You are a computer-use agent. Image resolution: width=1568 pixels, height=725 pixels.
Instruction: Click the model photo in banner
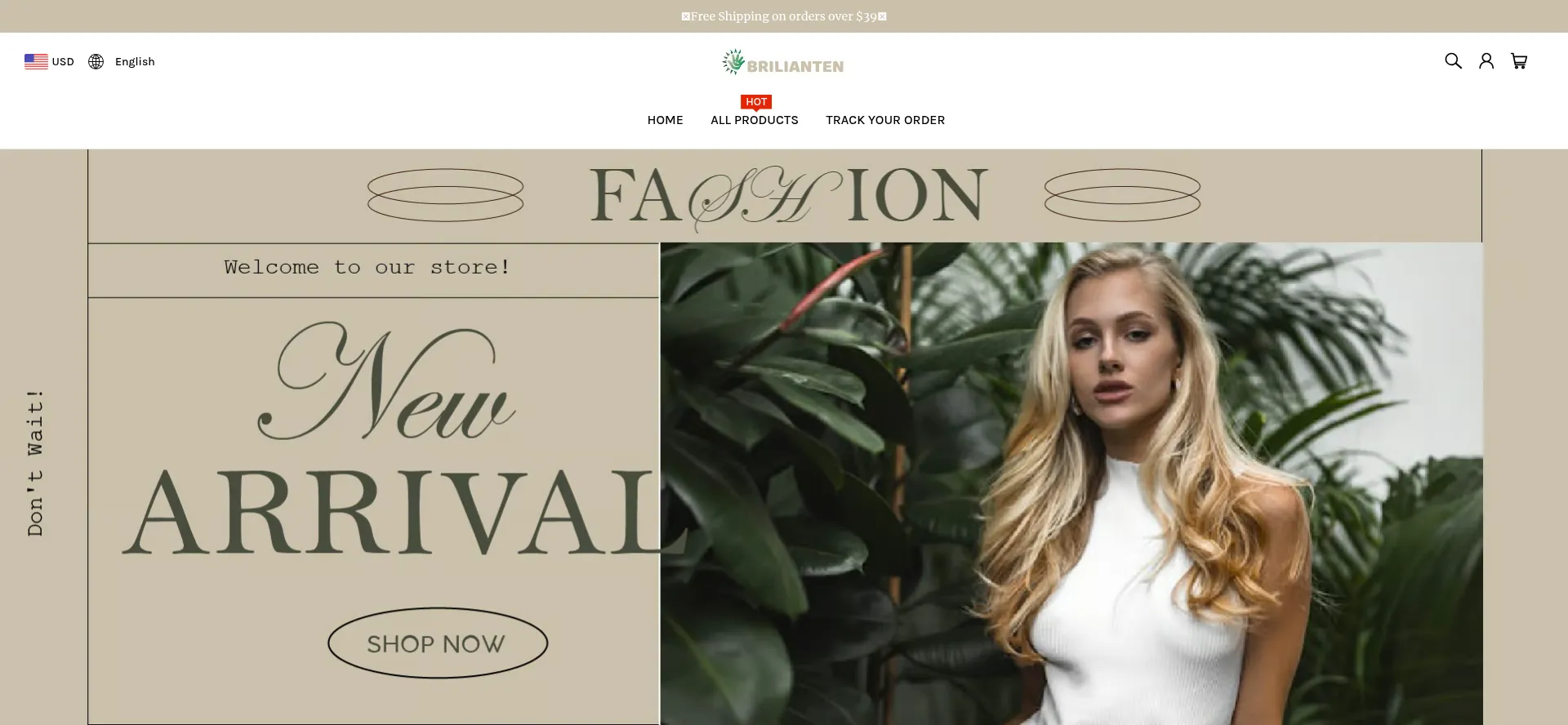[1071, 483]
